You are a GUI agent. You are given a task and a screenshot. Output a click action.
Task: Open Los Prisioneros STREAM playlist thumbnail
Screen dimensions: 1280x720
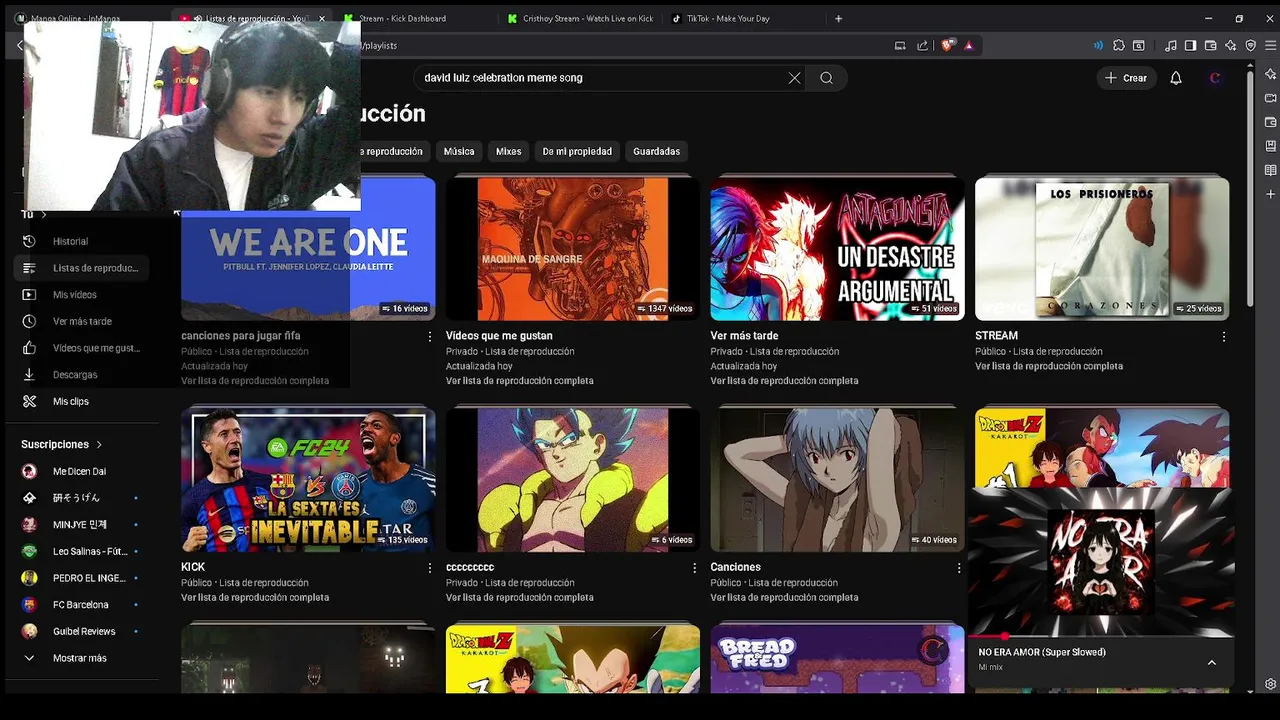[x=1102, y=248]
